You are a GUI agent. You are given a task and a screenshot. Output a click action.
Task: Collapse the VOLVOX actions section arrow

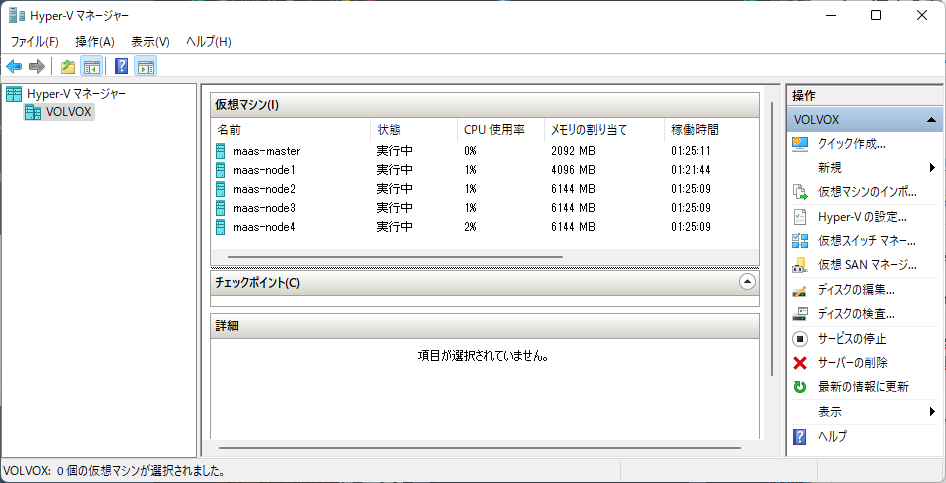click(x=931, y=120)
